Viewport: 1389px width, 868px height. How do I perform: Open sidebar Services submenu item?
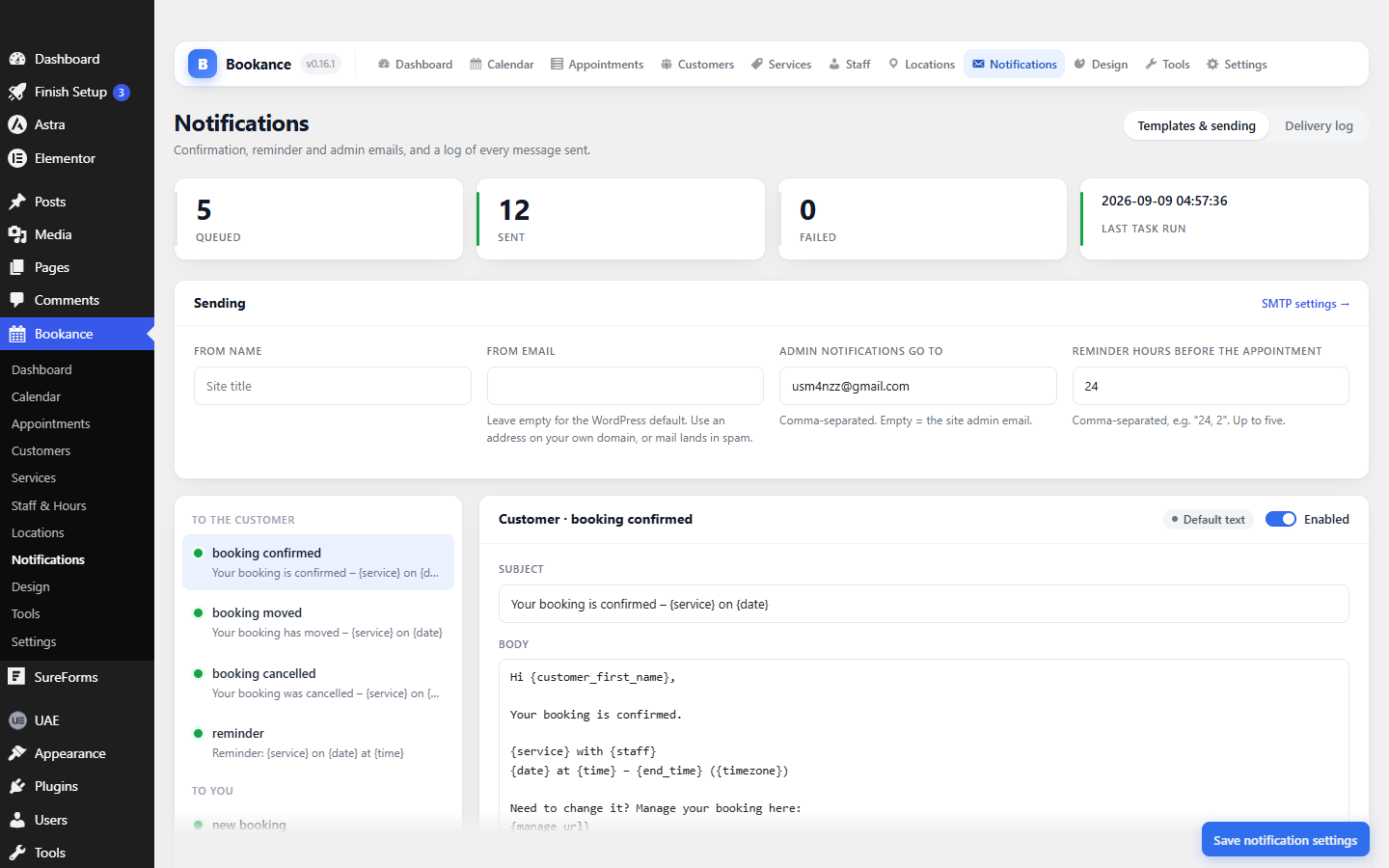point(34,477)
